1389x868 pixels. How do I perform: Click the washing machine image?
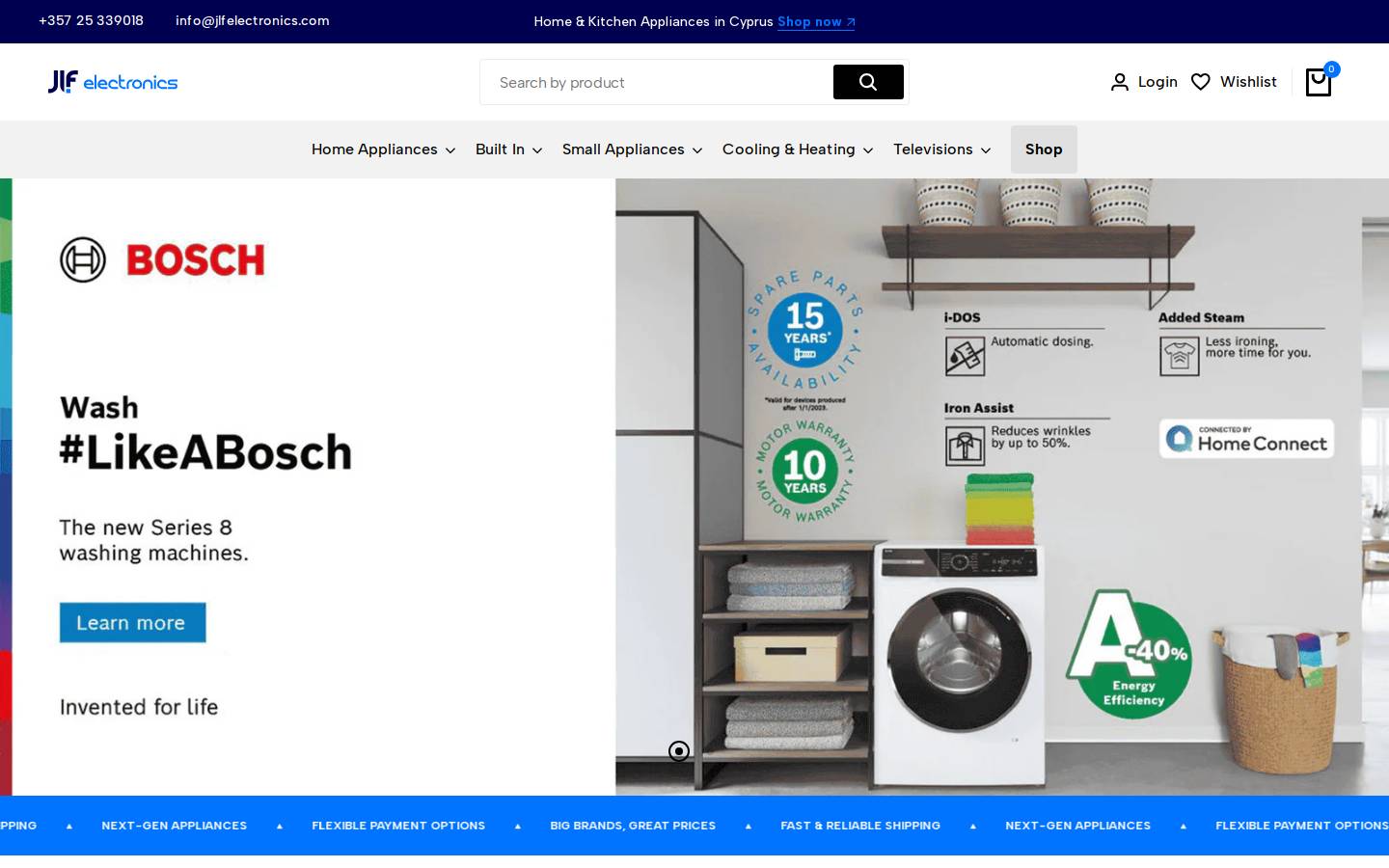[x=962, y=665]
